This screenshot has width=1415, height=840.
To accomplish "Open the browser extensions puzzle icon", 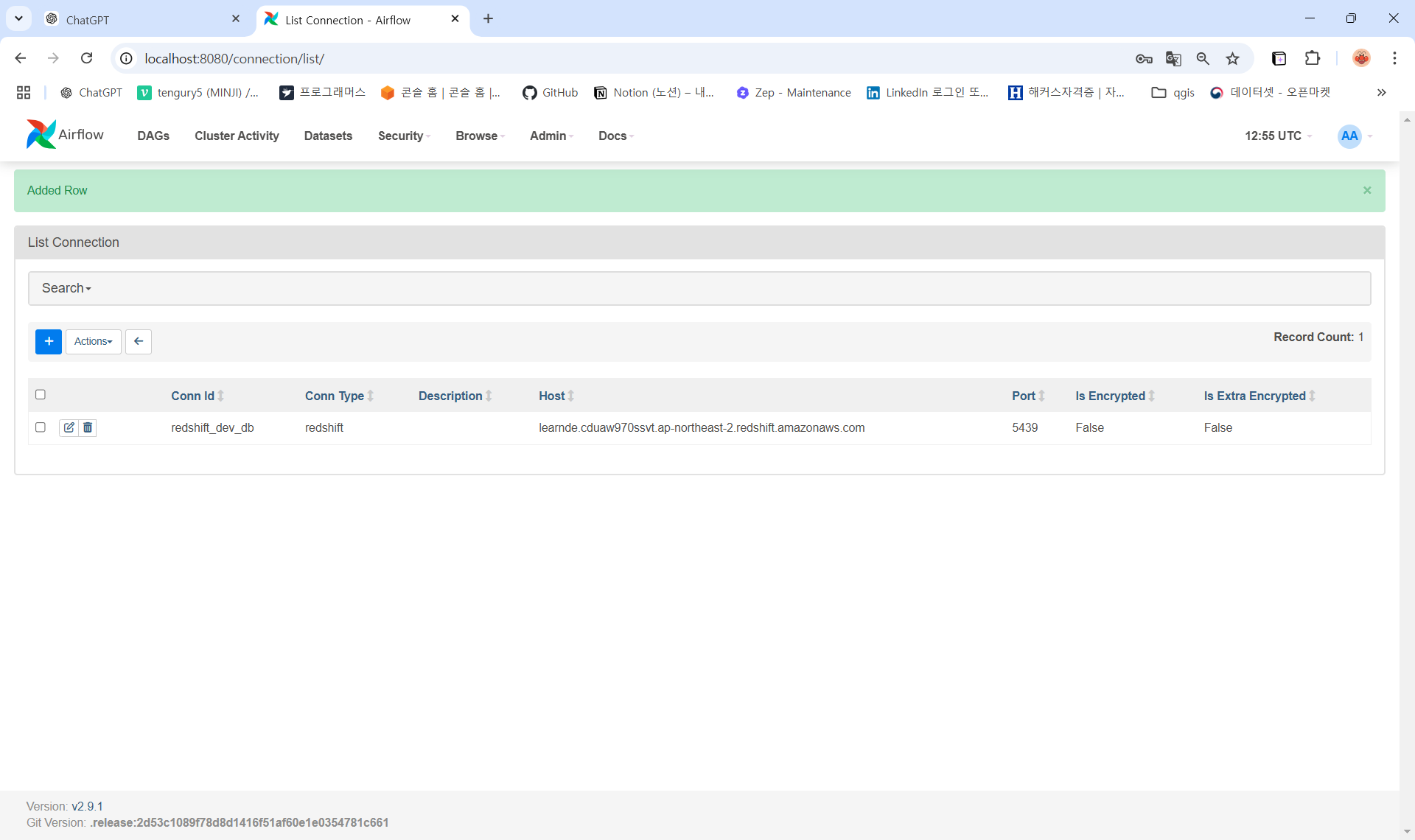I will 1313,58.
